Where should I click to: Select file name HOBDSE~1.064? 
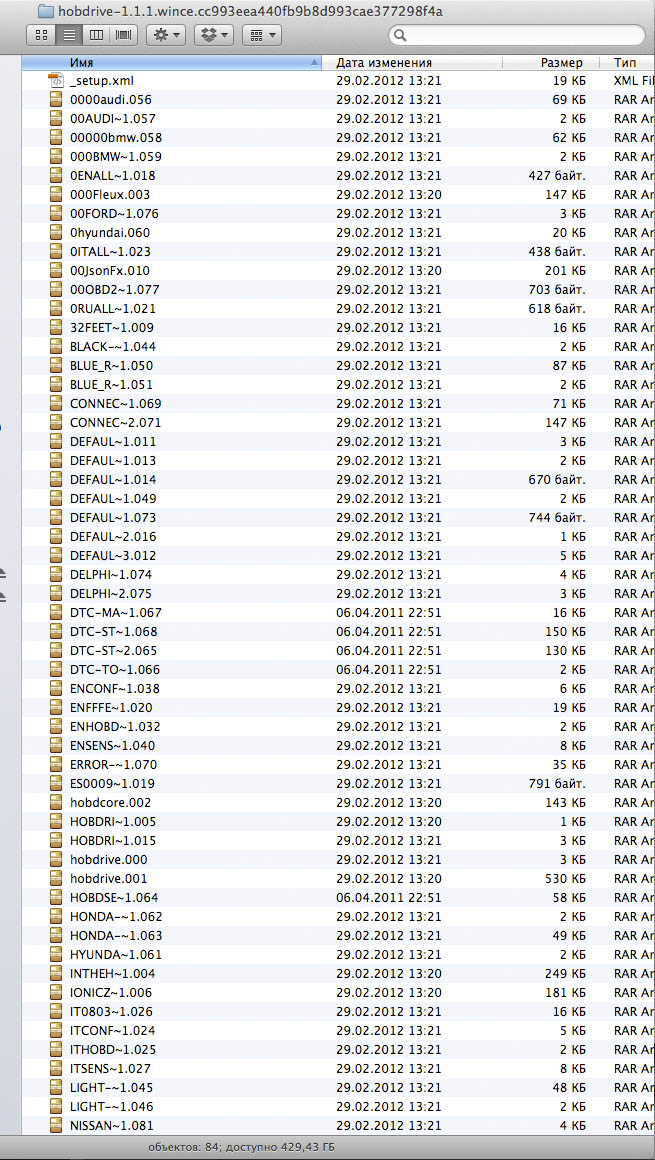(114, 898)
